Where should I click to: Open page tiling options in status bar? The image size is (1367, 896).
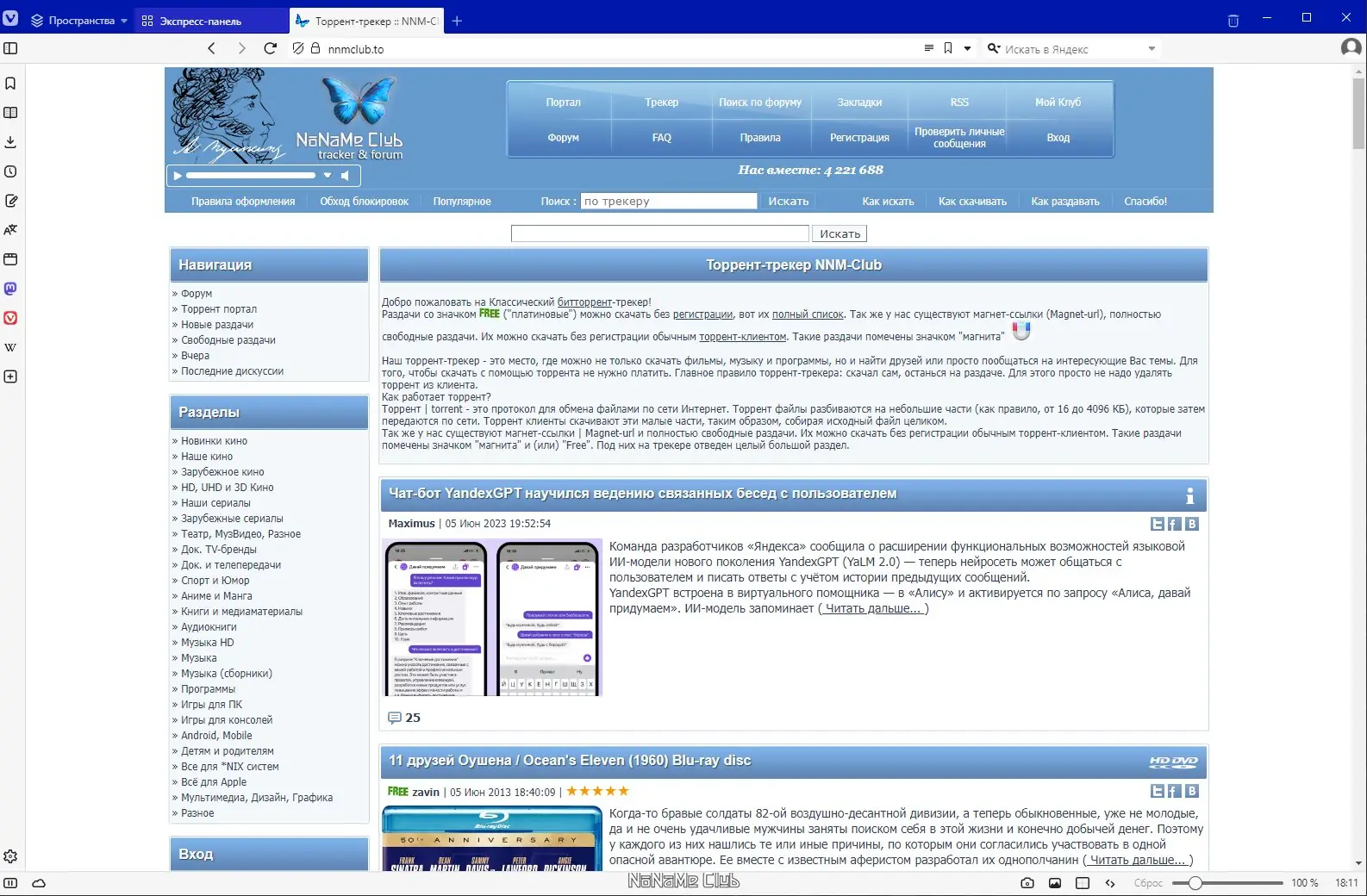pos(1083,883)
